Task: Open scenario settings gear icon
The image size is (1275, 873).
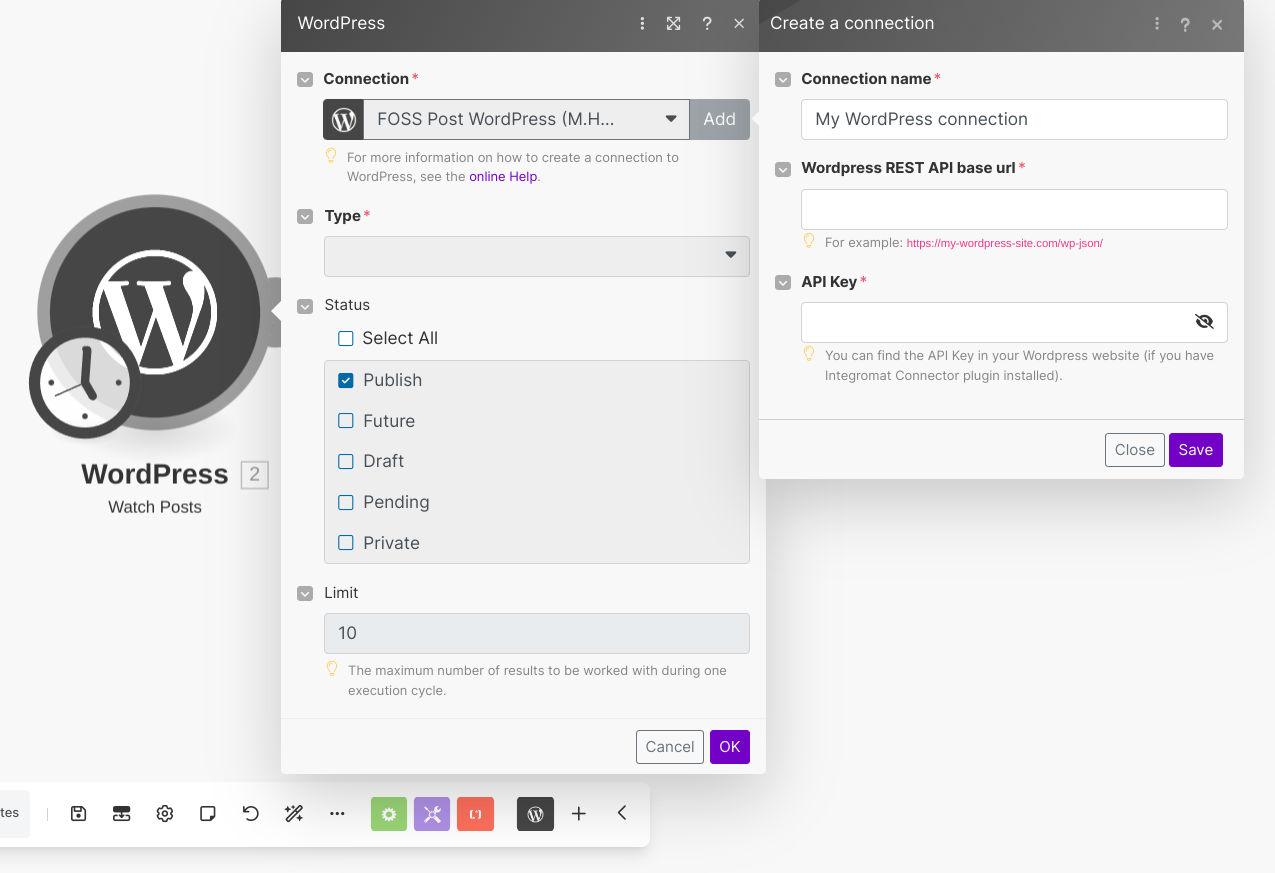Action: (x=165, y=814)
